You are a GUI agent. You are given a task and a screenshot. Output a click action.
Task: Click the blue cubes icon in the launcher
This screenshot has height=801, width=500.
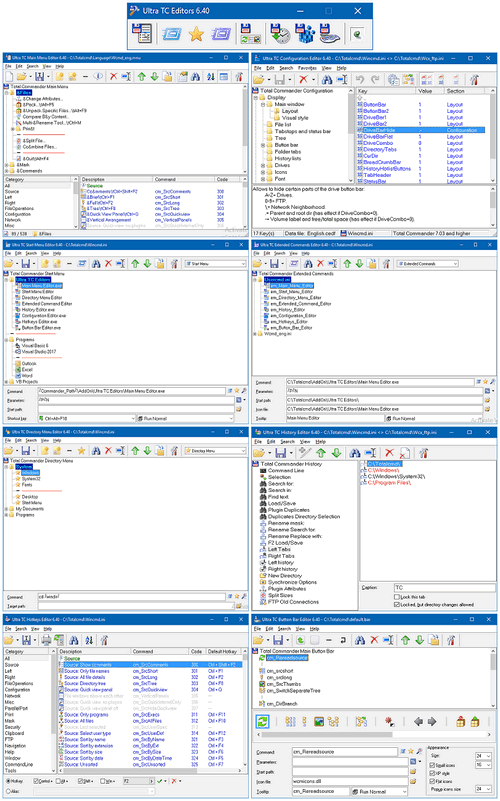305,34
